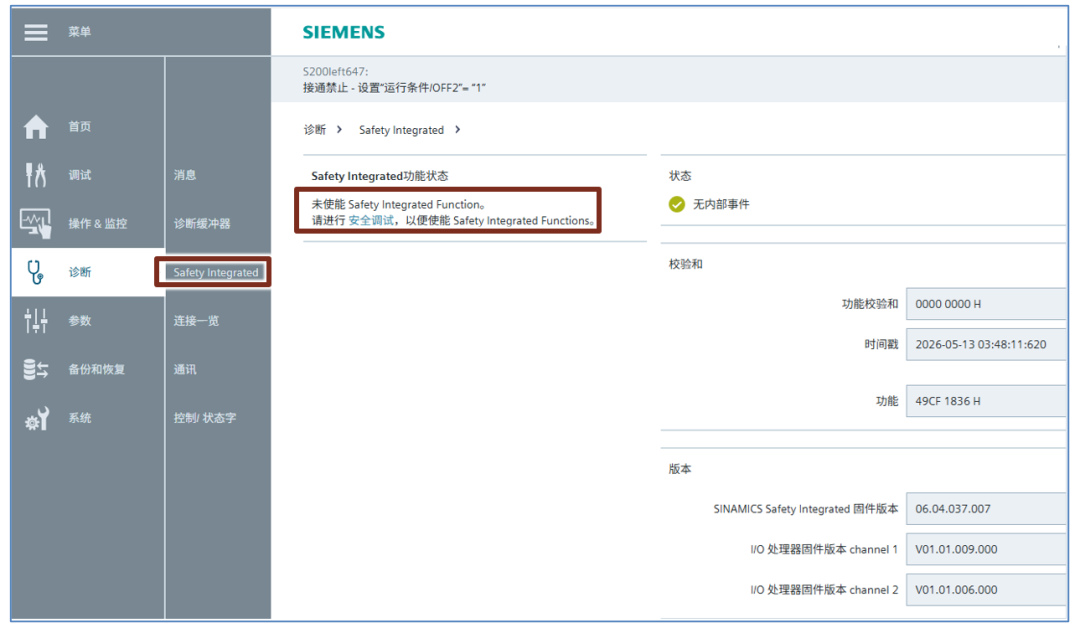
Task: Click the tools icon for 调试
Action: [x=36, y=175]
